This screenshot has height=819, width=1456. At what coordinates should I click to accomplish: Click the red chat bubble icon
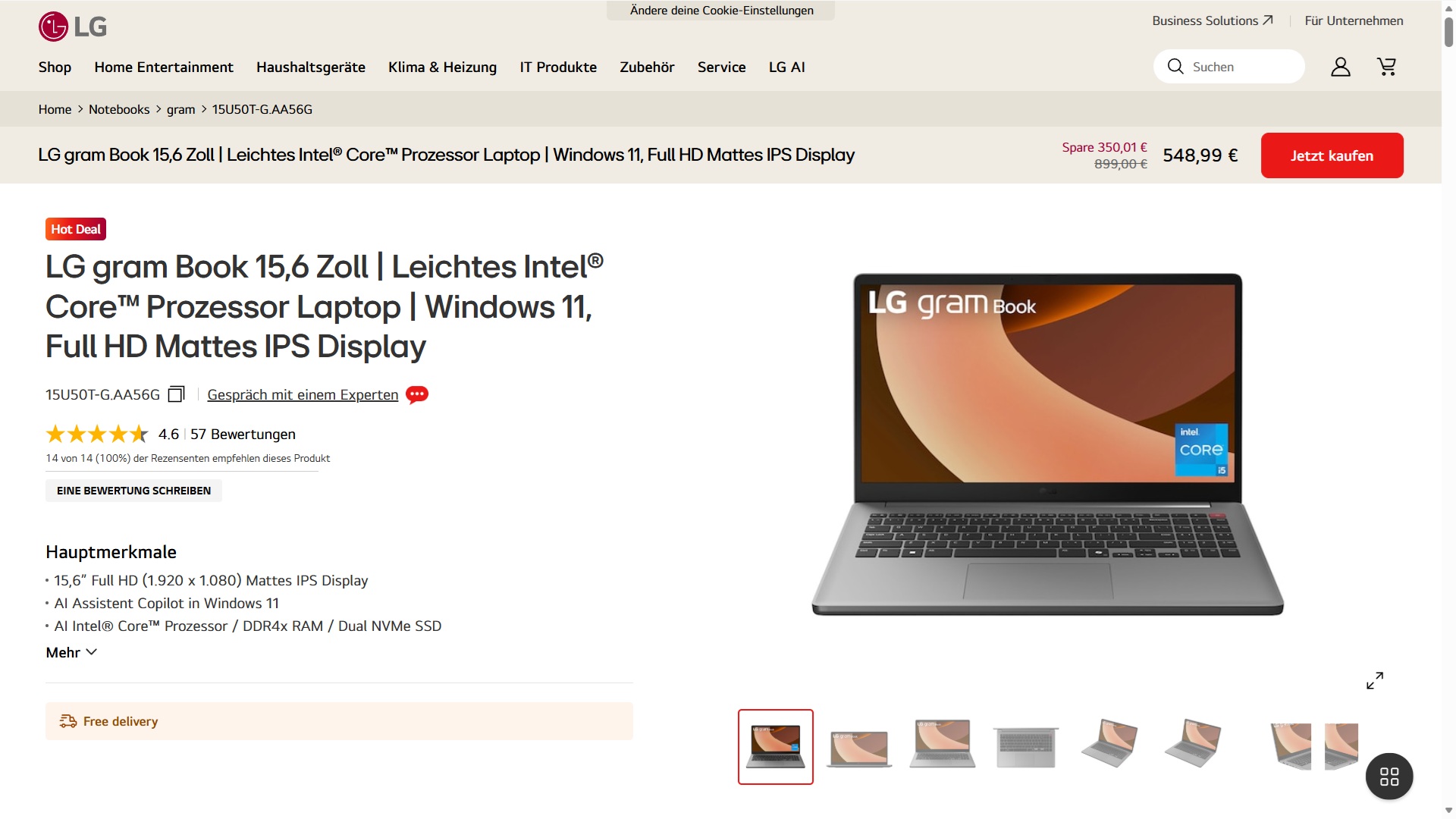coord(416,394)
